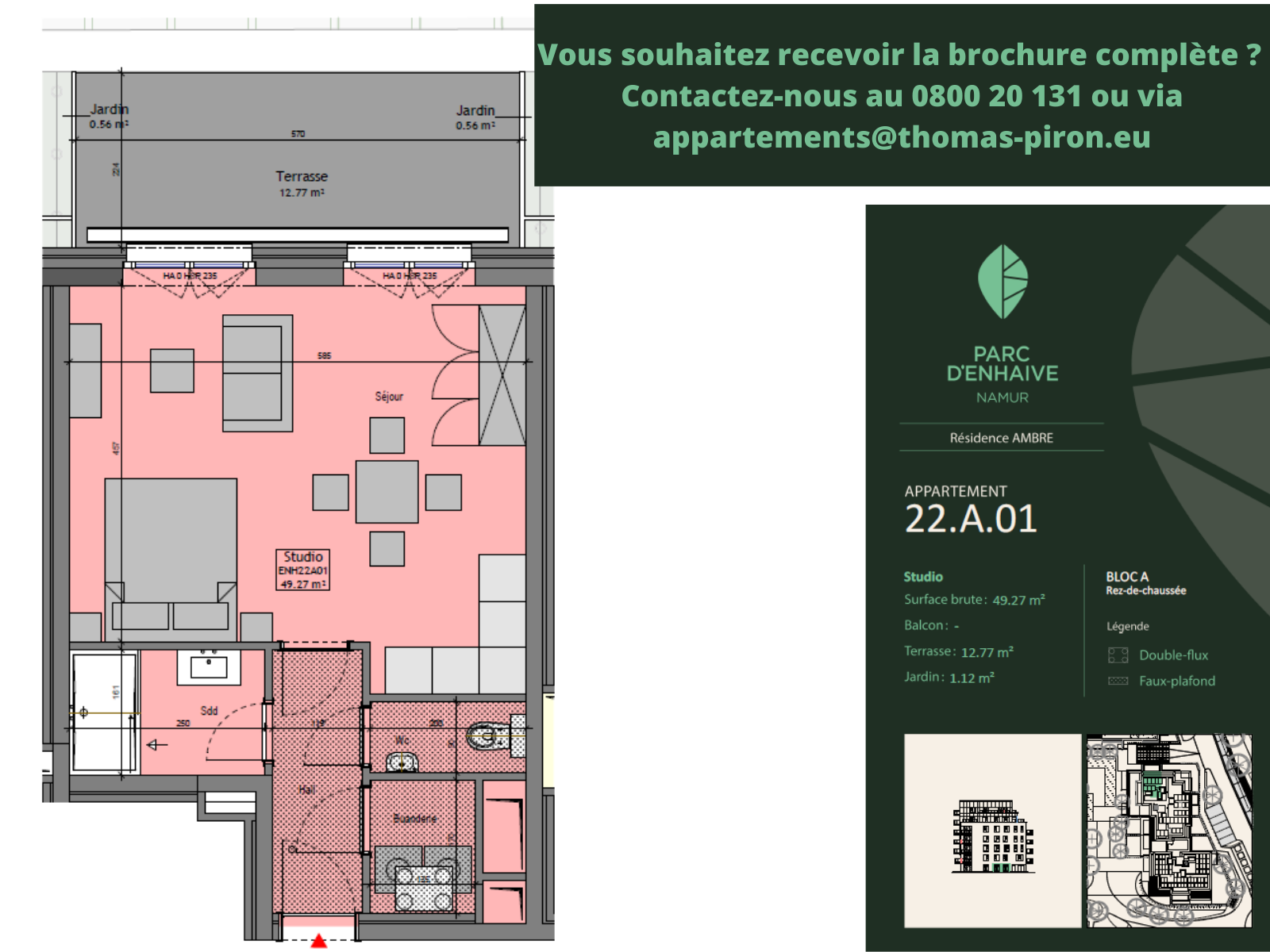Toggle the red entrance arrow marker

tap(320, 940)
